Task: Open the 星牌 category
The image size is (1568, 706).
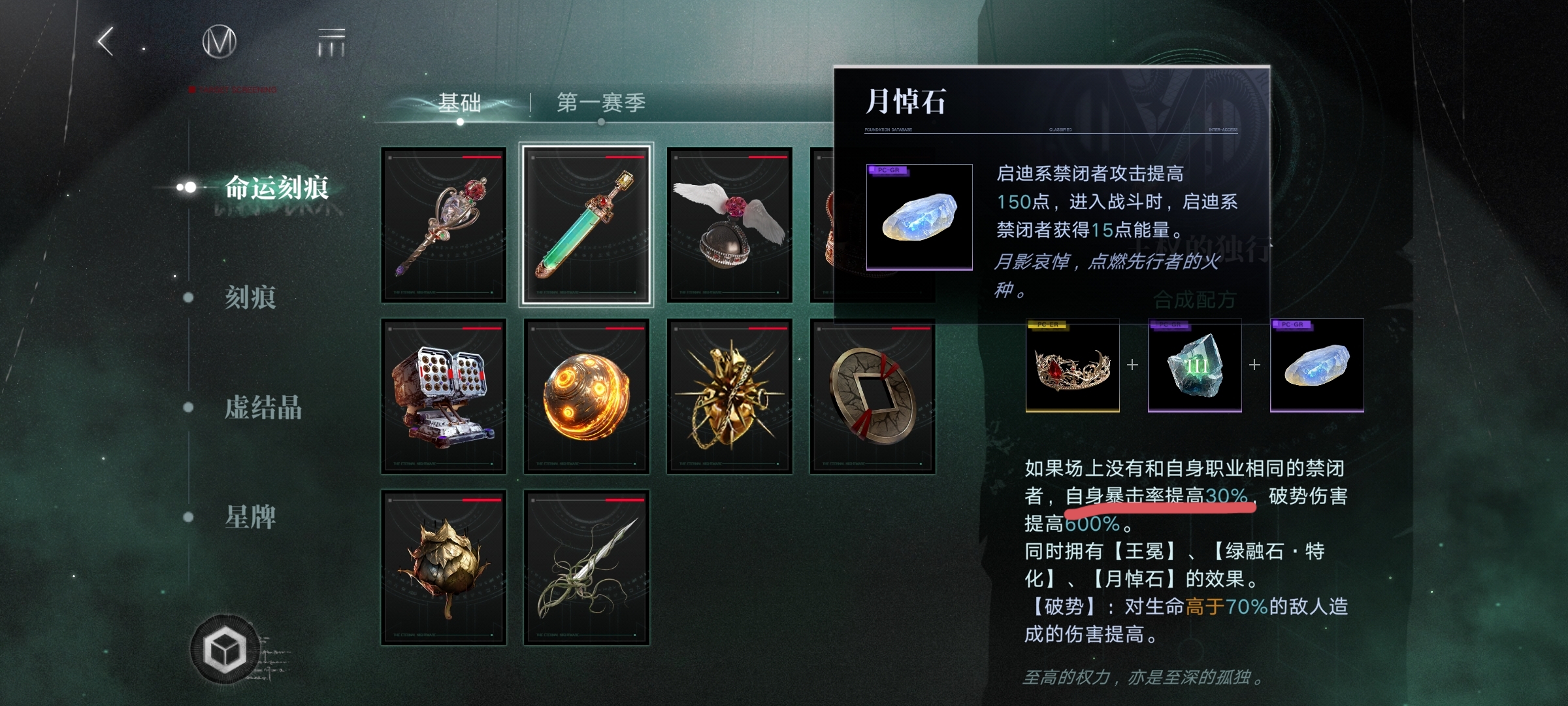Action: click(250, 517)
